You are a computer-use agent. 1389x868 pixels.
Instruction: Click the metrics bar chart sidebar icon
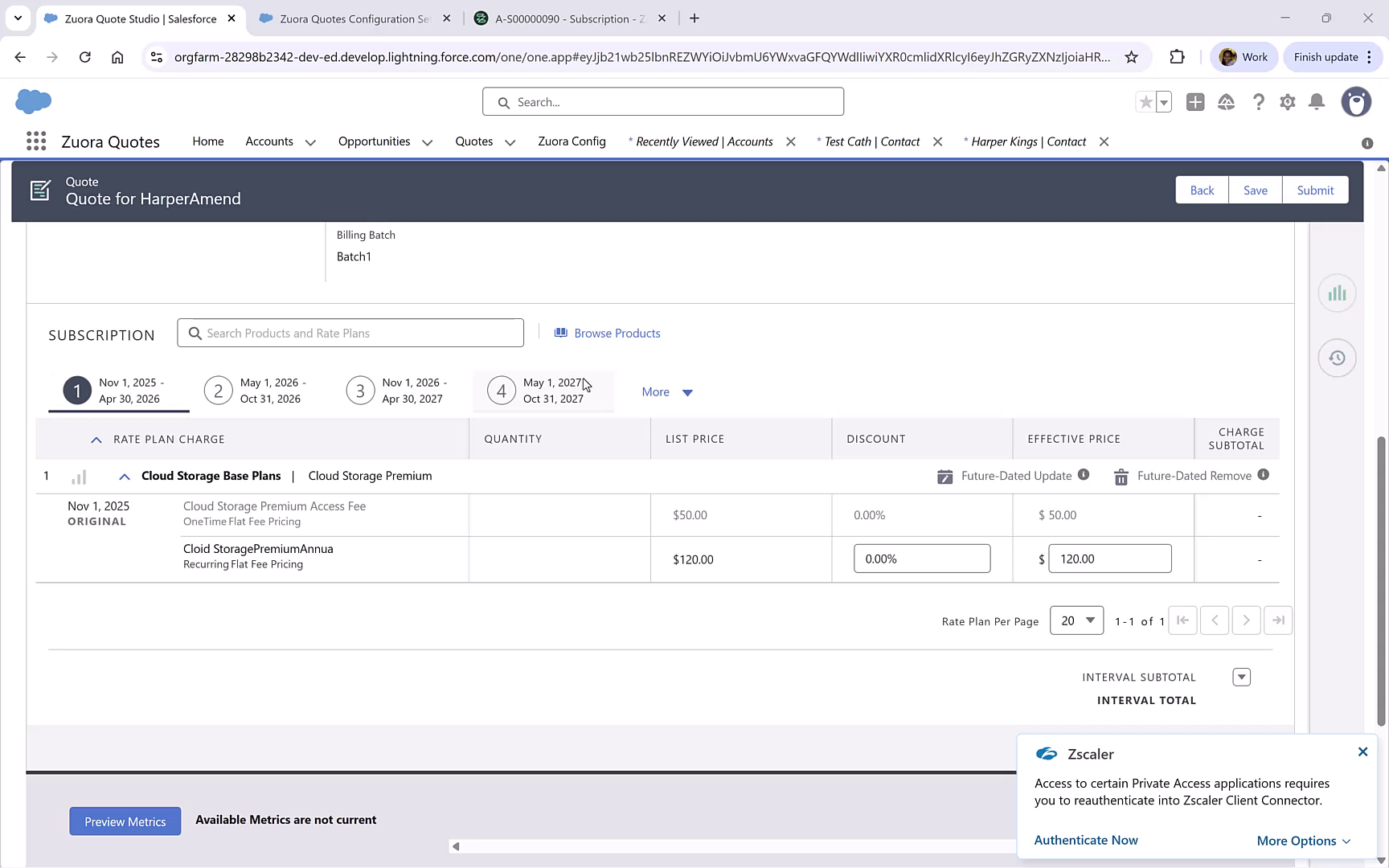pyautogui.click(x=1337, y=293)
